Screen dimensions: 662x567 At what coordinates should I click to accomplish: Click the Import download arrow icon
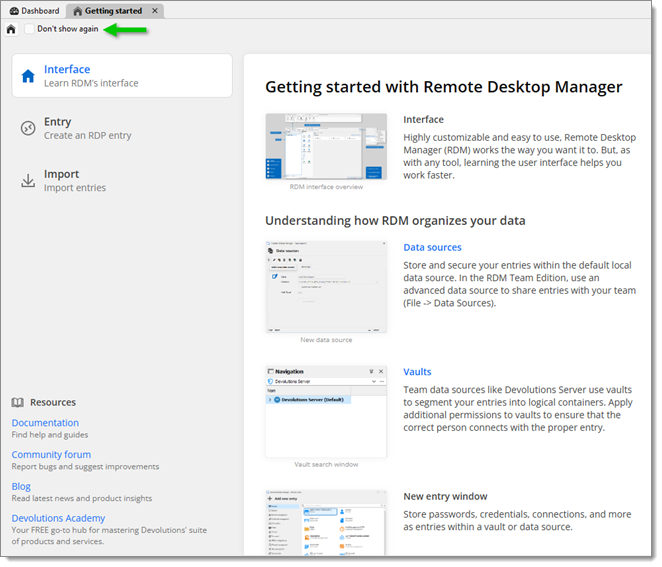28,180
